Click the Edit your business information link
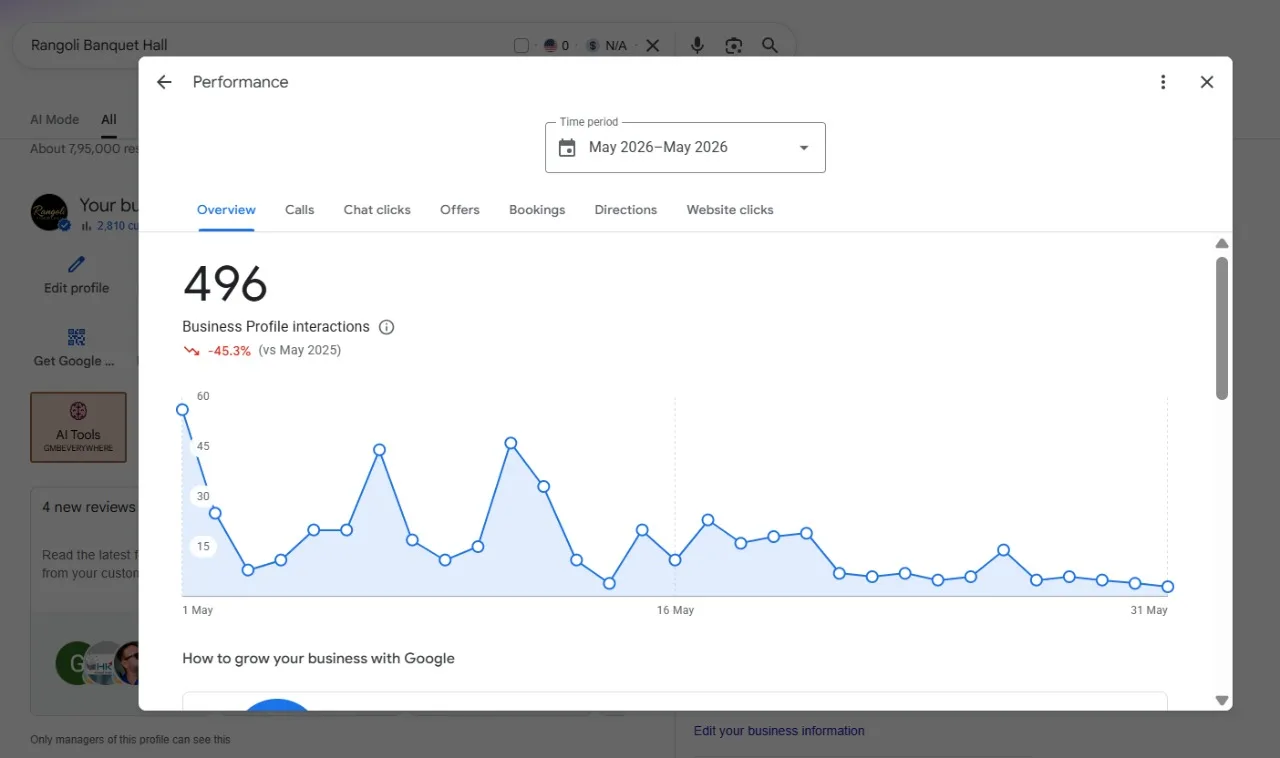The image size is (1280, 758). point(779,731)
